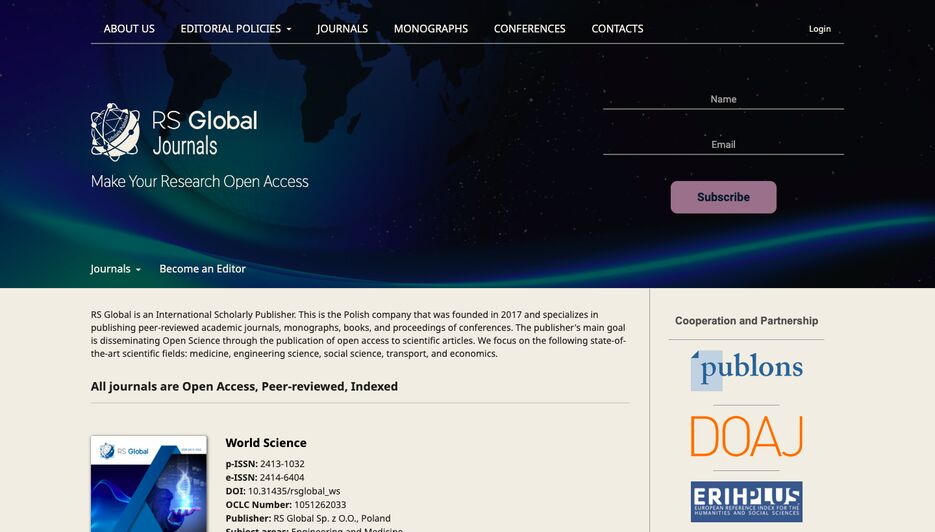Click the 'All journals are Open Access' heading
Screen dimensions: 935x532
coord(244,386)
